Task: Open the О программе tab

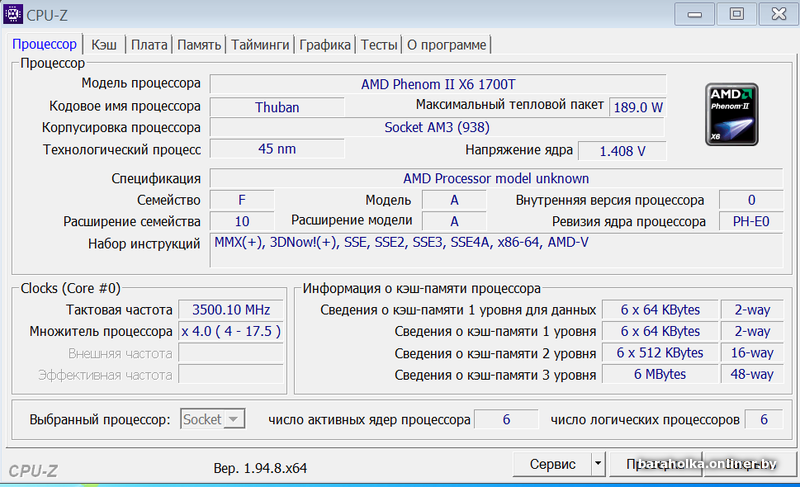Action: [x=446, y=45]
